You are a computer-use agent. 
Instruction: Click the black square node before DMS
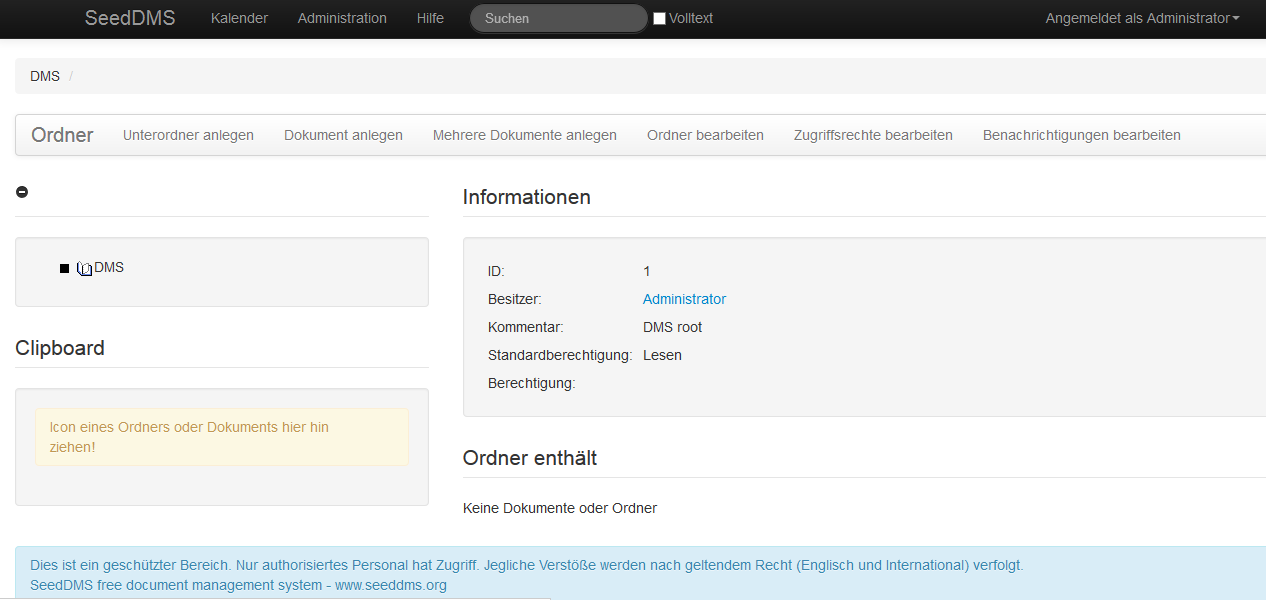tap(65, 268)
